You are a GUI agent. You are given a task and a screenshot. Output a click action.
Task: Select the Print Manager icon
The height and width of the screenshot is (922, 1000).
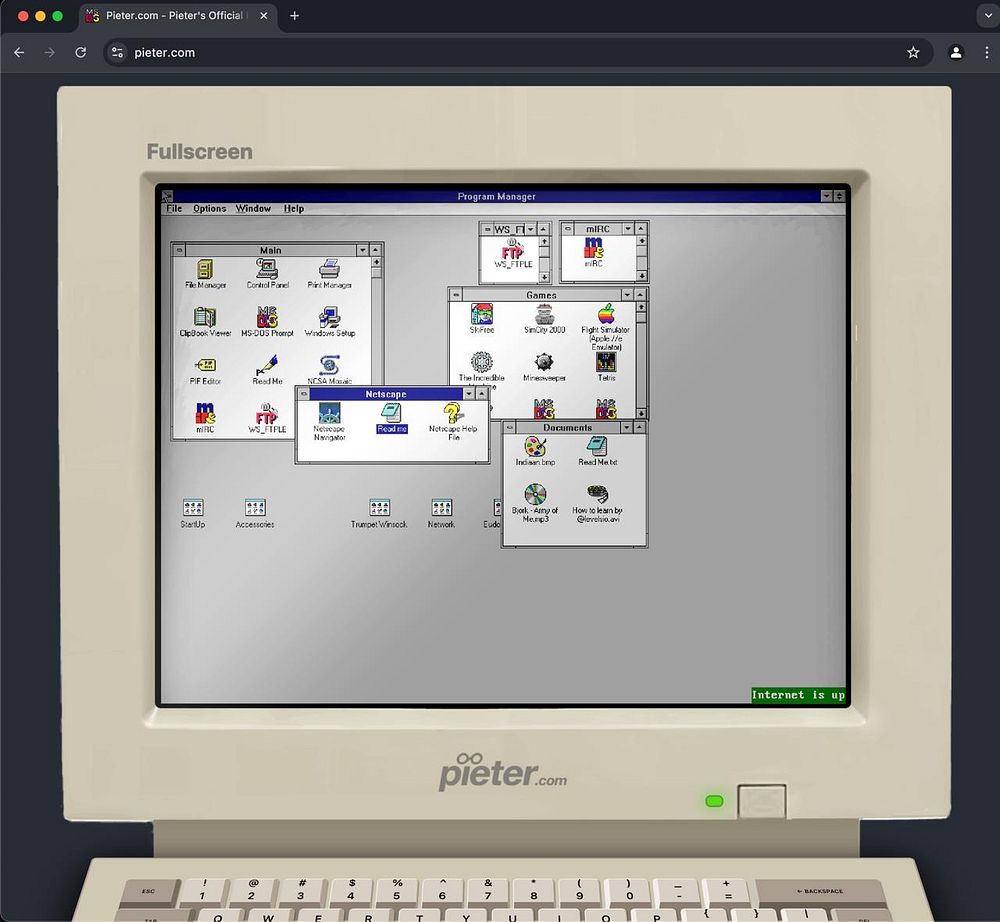pyautogui.click(x=329, y=274)
